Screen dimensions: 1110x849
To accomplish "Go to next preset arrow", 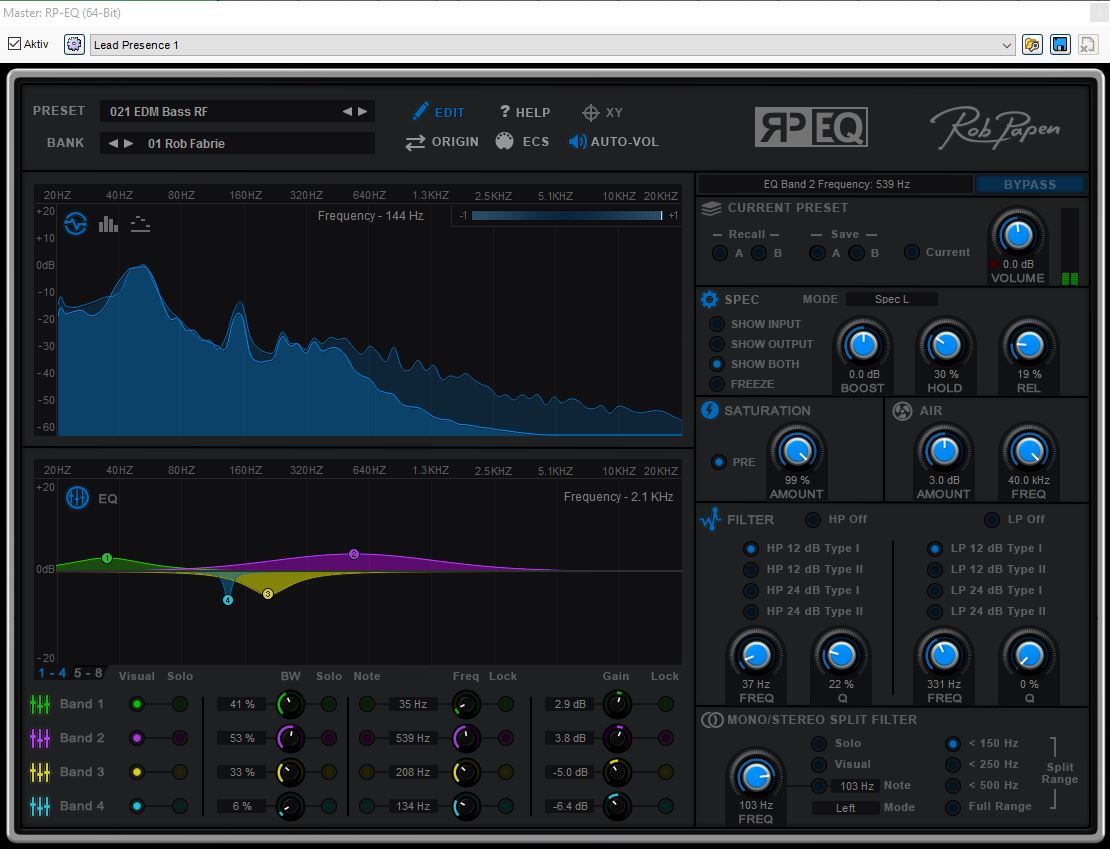I will [x=363, y=111].
